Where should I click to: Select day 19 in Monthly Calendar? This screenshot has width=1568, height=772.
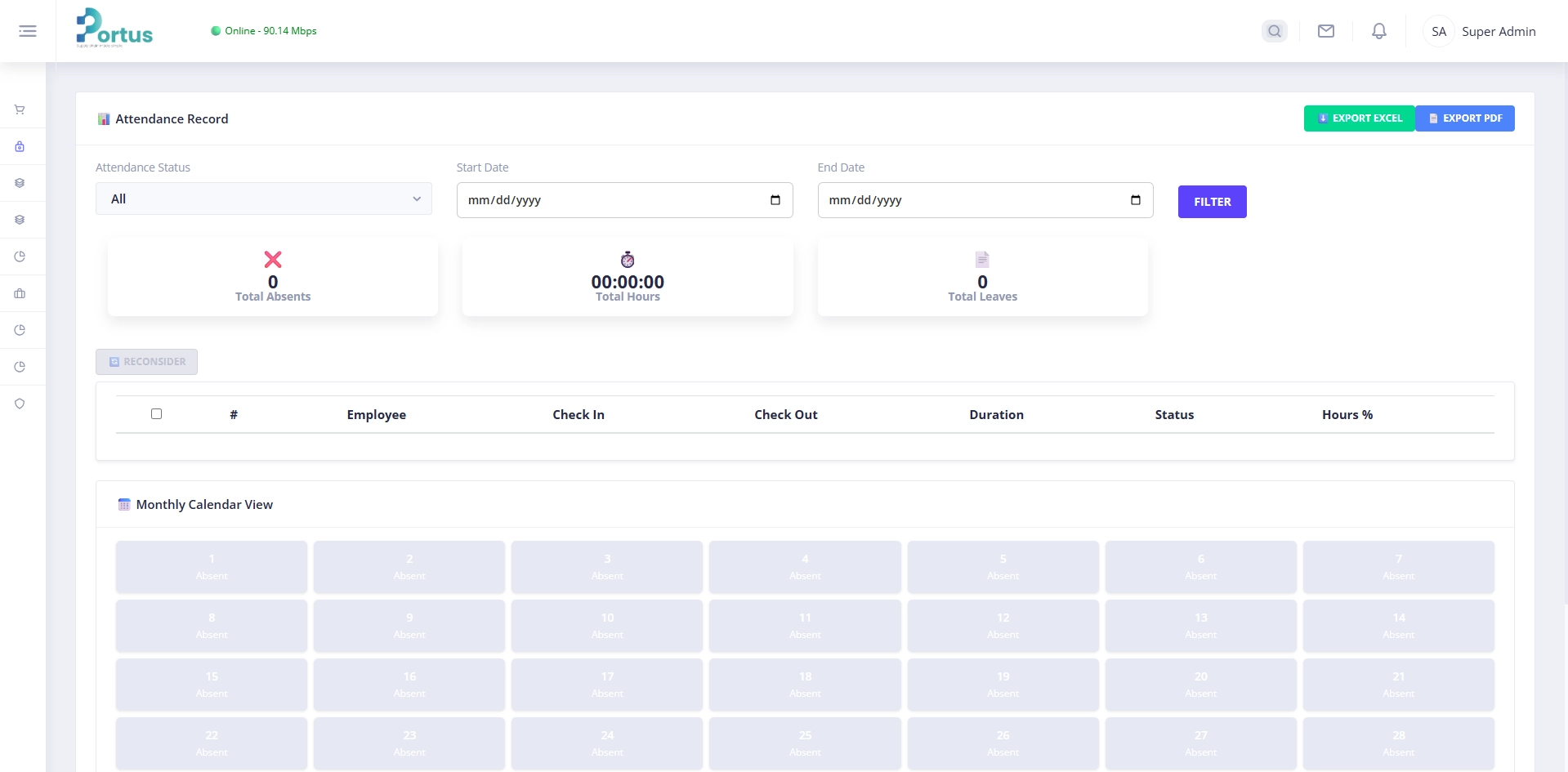coord(1003,685)
